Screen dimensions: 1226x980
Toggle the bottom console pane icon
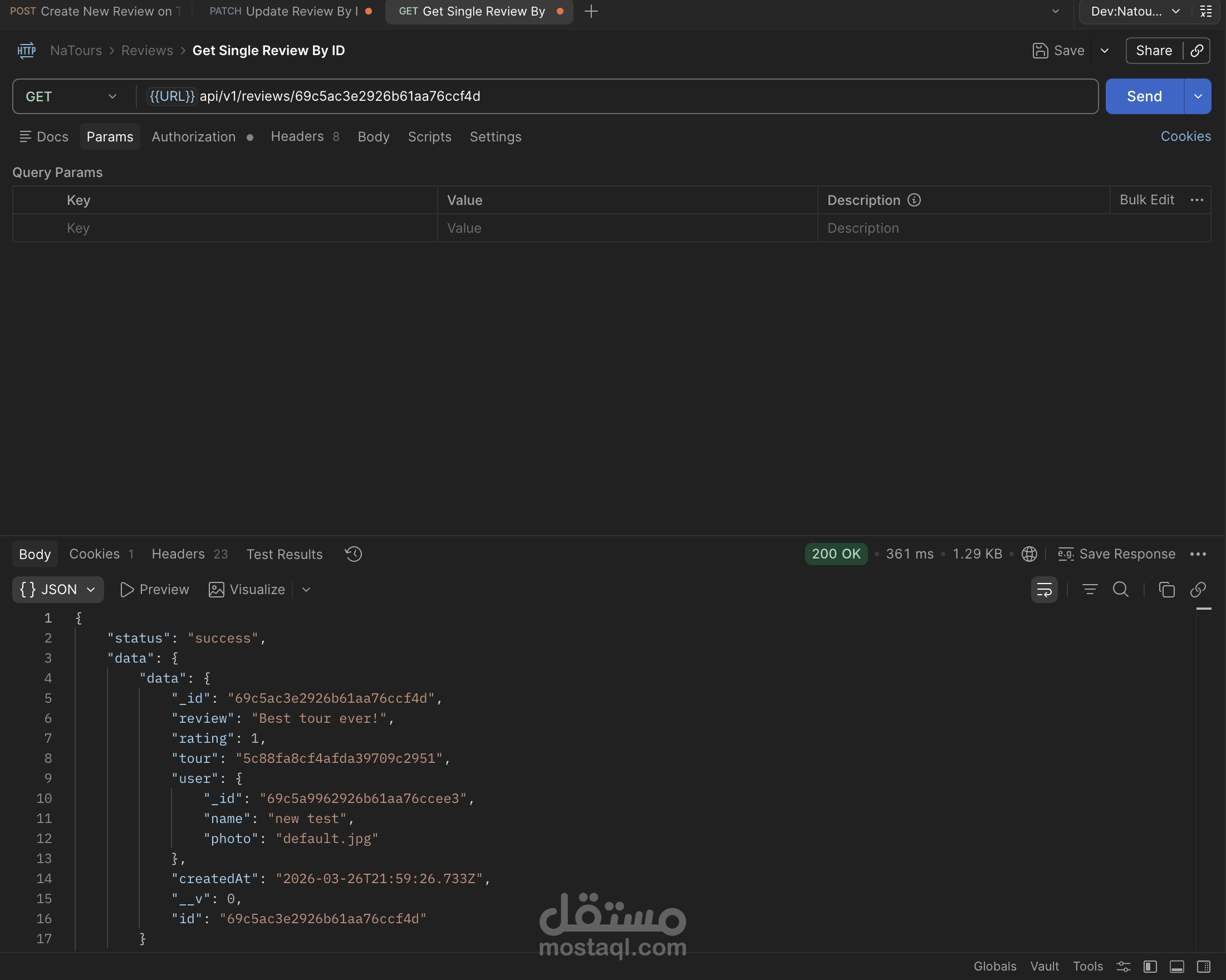(1177, 966)
